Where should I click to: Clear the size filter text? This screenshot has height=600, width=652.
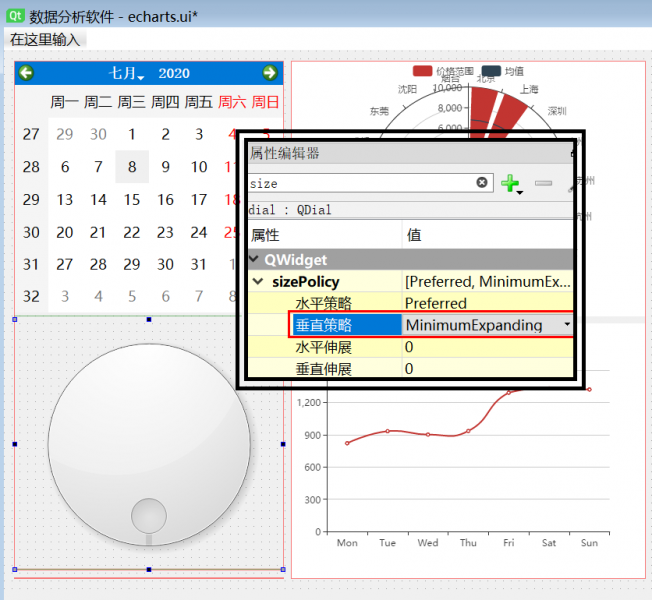[x=482, y=183]
